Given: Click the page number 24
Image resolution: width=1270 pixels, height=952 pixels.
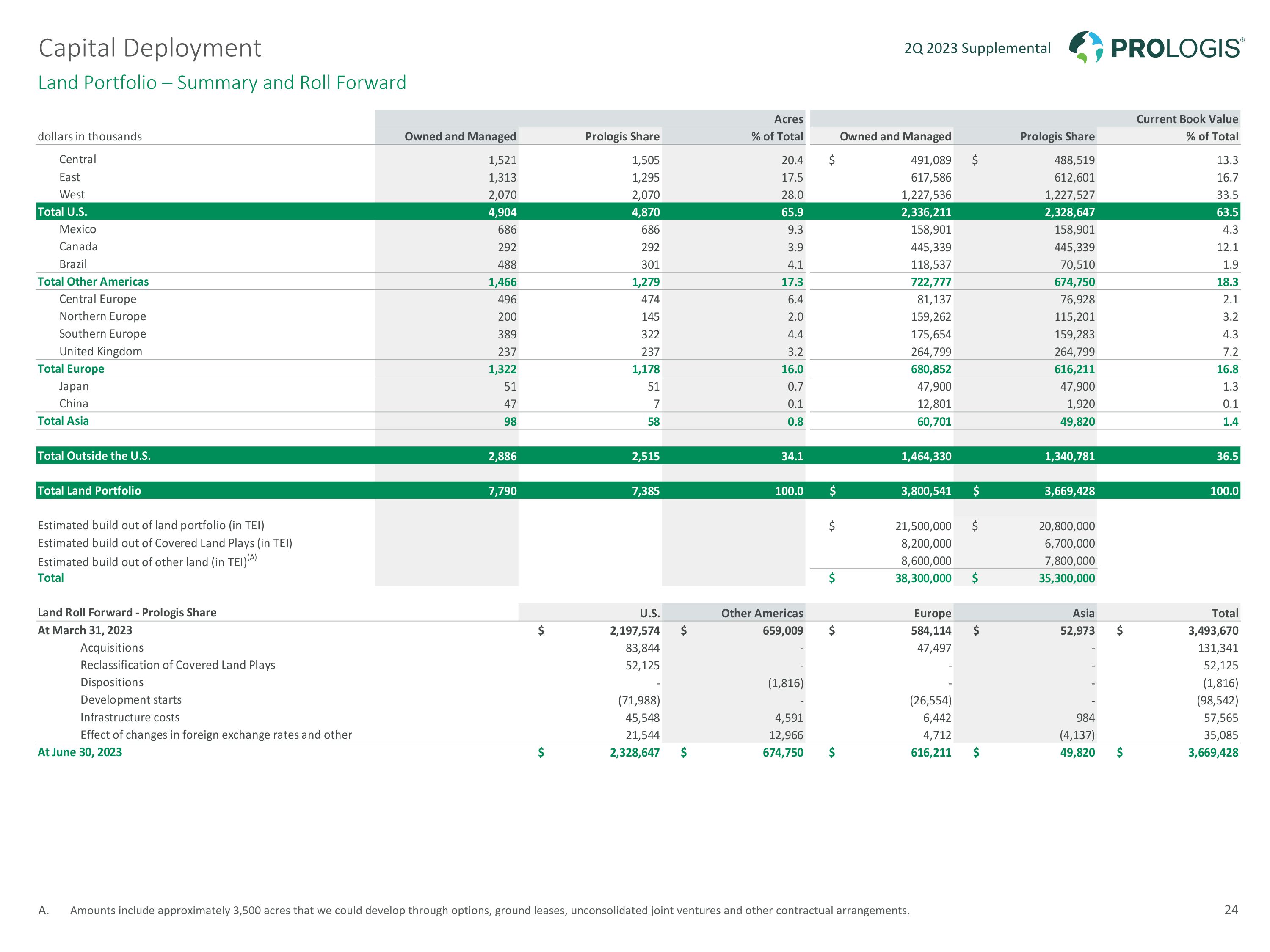Looking at the screenshot, I should click(x=1230, y=910).
